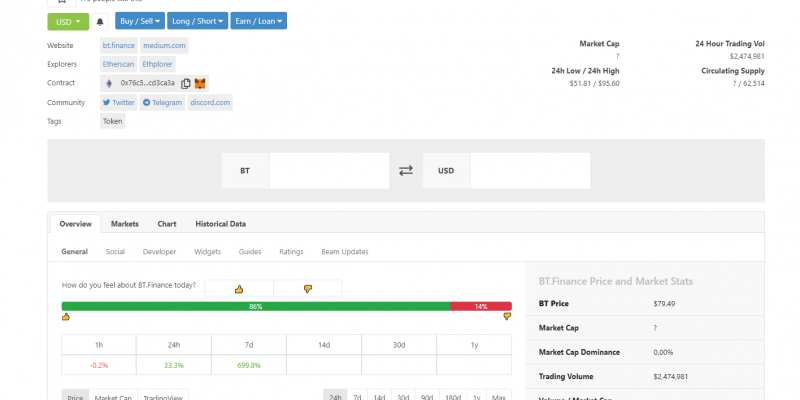Open the Ethplorer explorer link
Image resolution: width=800 pixels, height=400 pixels.
pos(158,64)
